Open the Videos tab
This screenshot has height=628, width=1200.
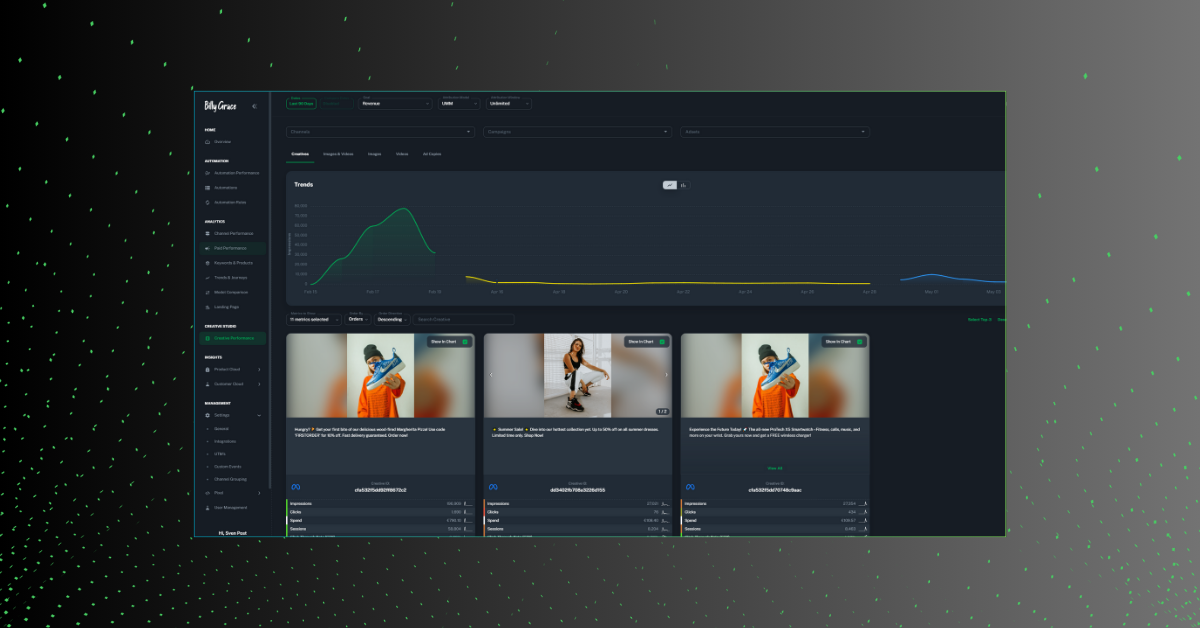(x=401, y=154)
